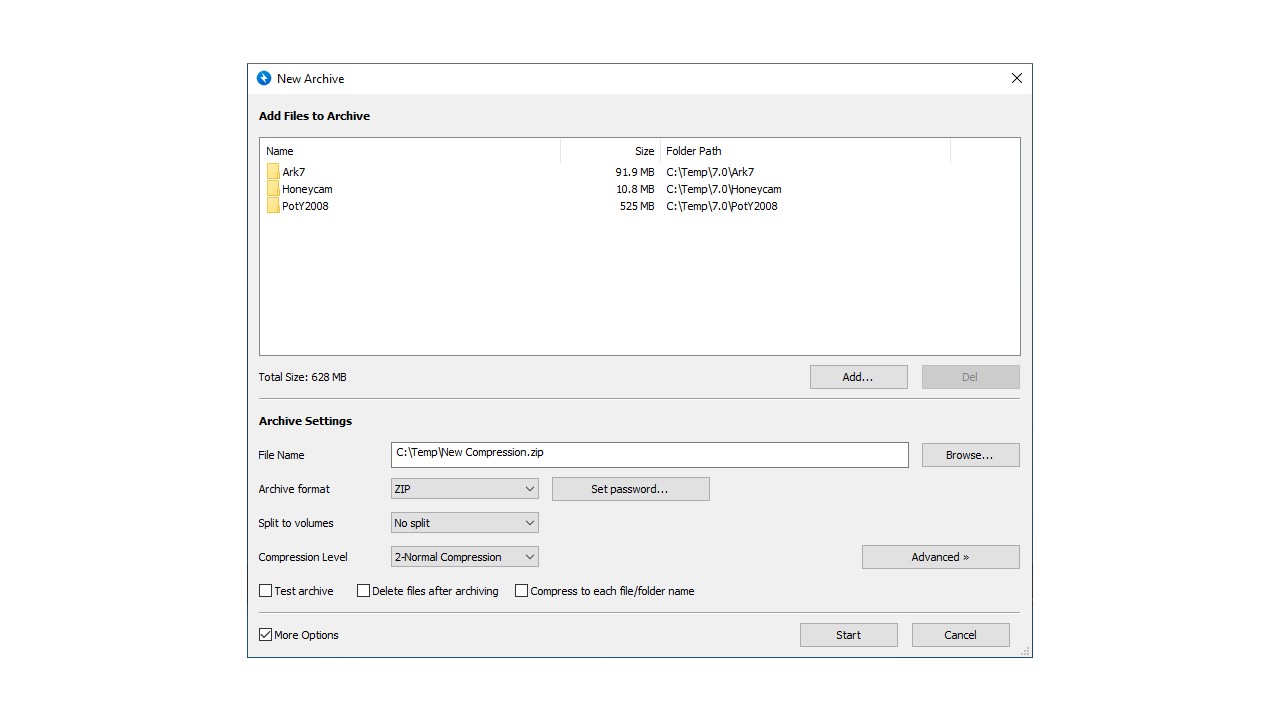Click the Add button to include files
This screenshot has width=1280, height=720.
click(858, 376)
